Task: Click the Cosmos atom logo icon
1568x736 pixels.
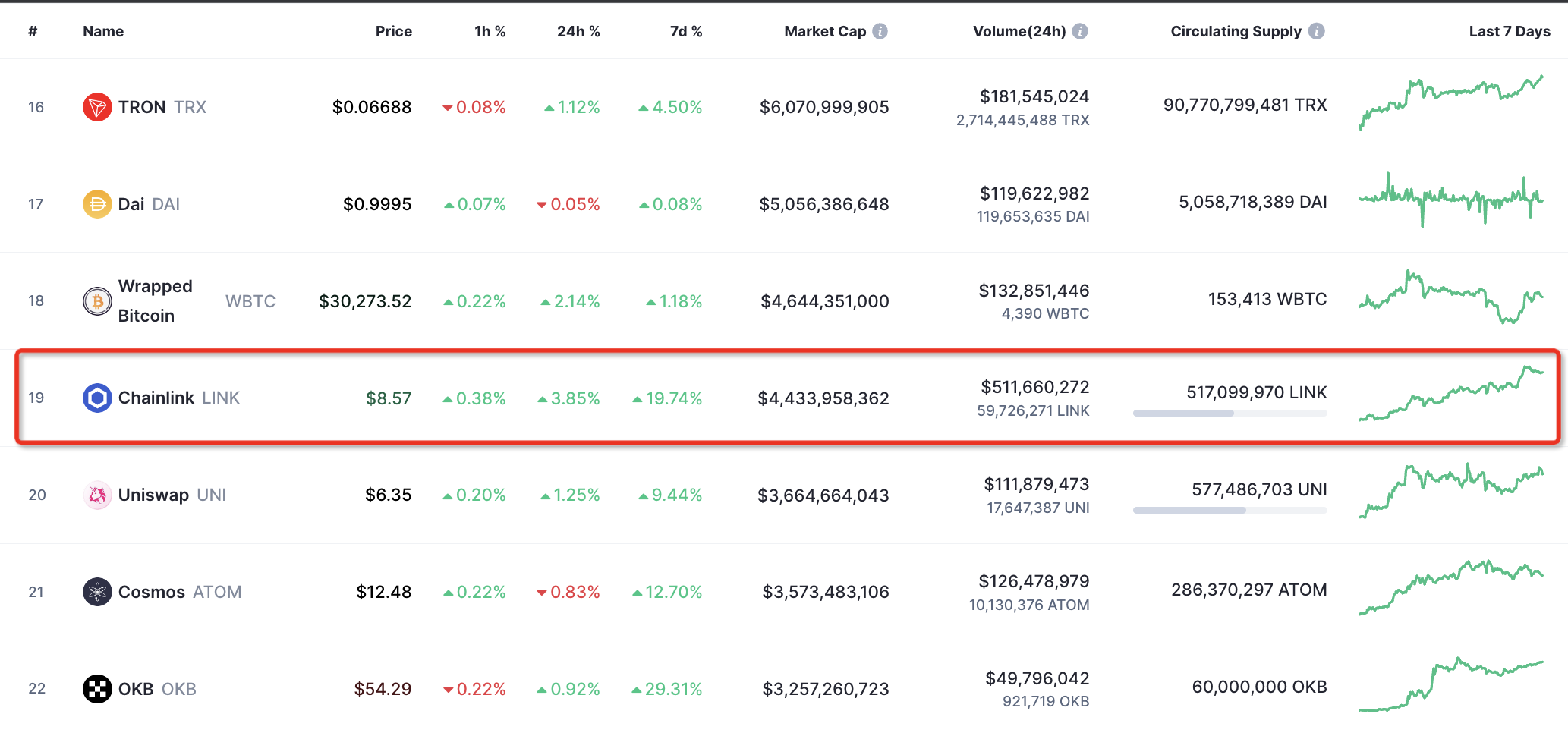Action: pos(97,592)
